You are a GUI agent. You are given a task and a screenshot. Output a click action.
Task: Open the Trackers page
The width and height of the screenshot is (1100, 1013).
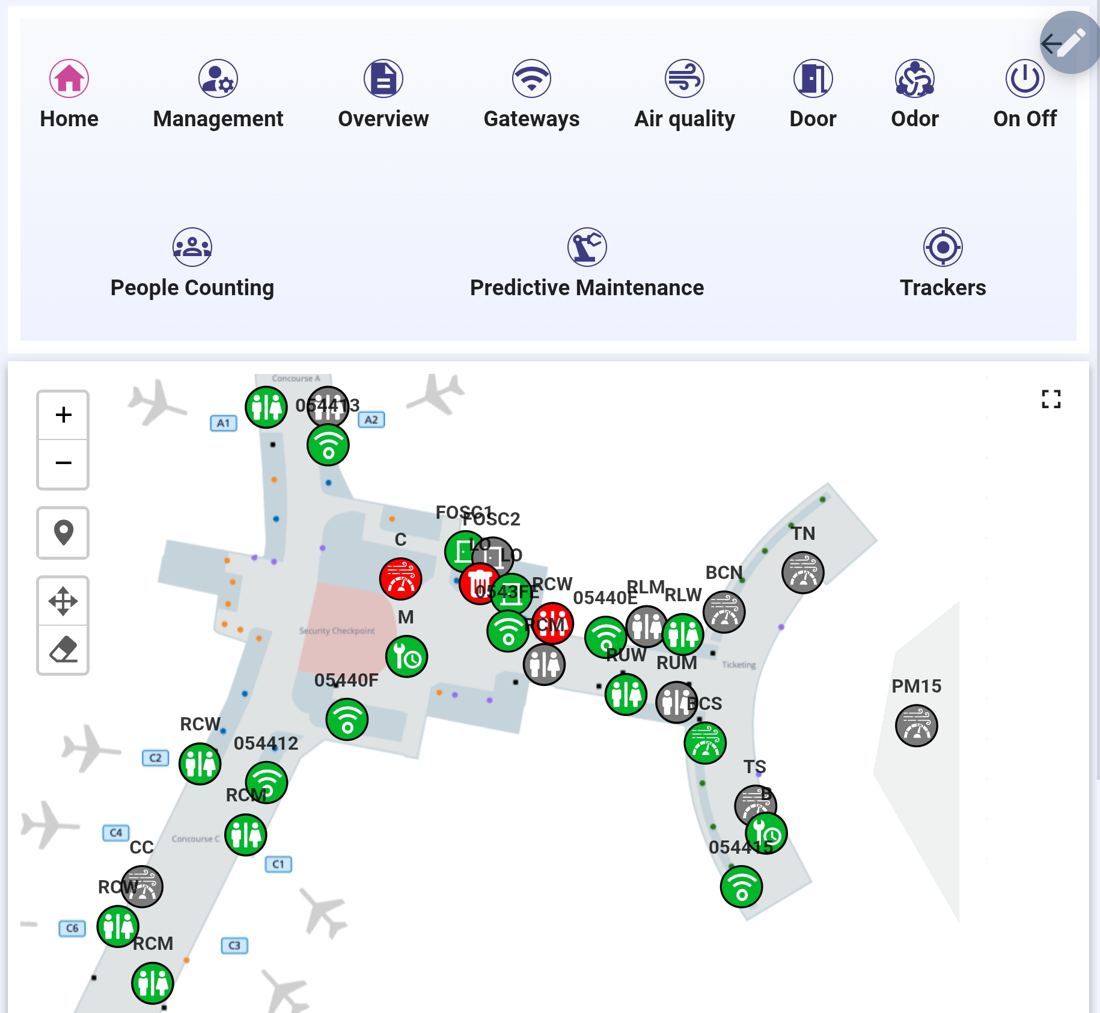point(943,264)
